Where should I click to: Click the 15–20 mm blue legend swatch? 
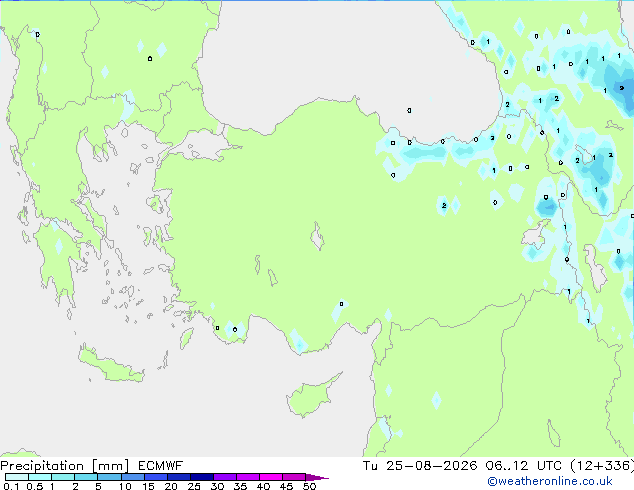[x=156, y=477]
